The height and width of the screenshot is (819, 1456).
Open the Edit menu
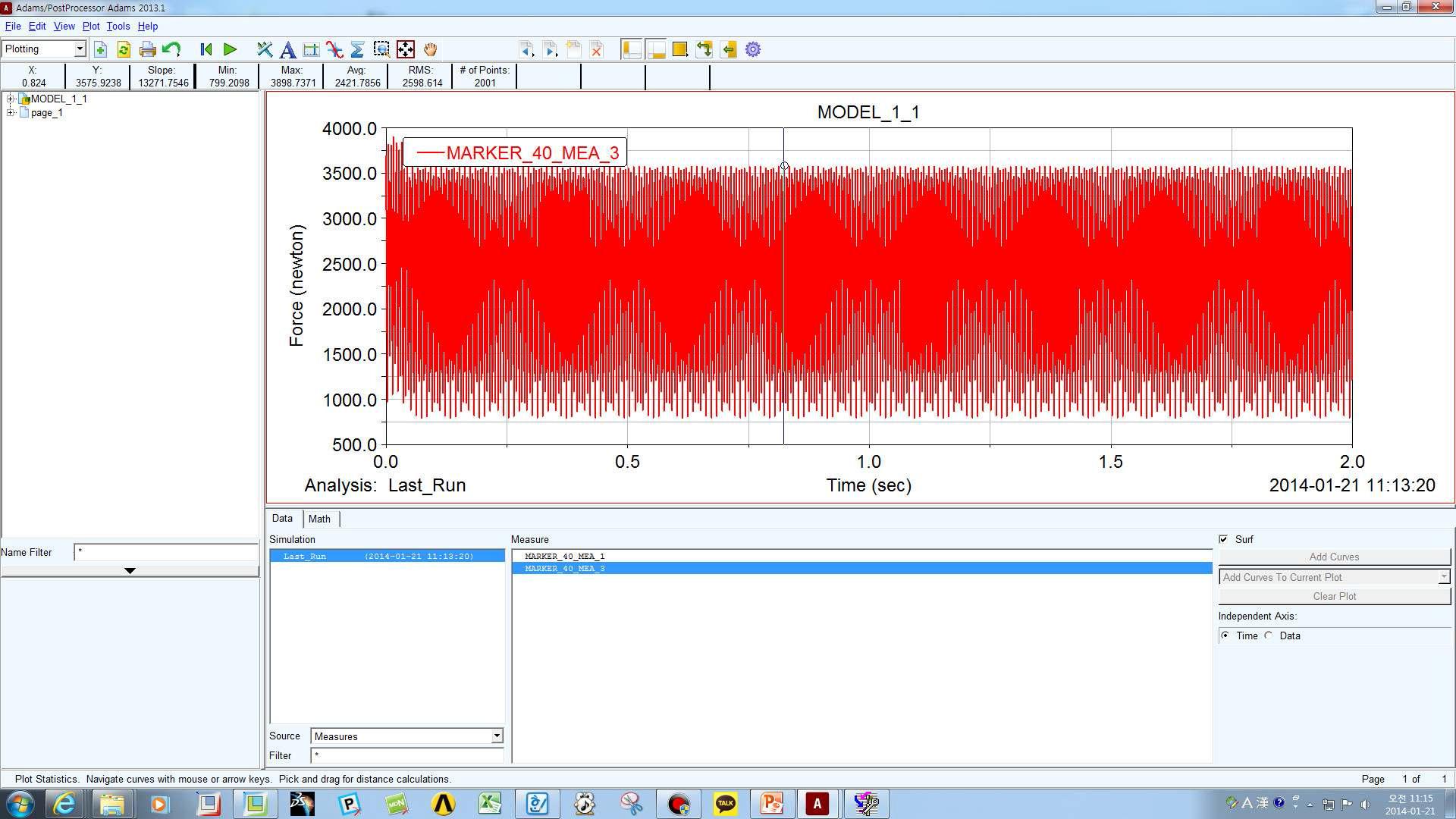tap(37, 26)
